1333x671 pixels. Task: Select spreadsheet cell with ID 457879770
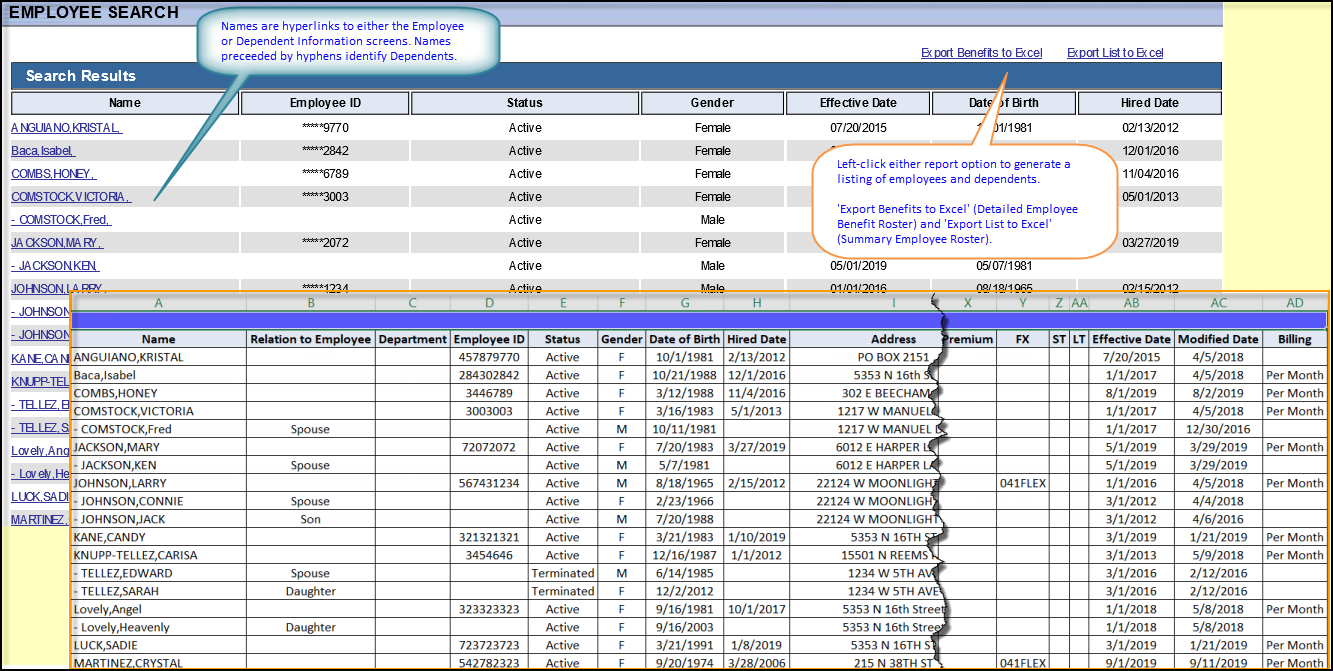pos(489,357)
